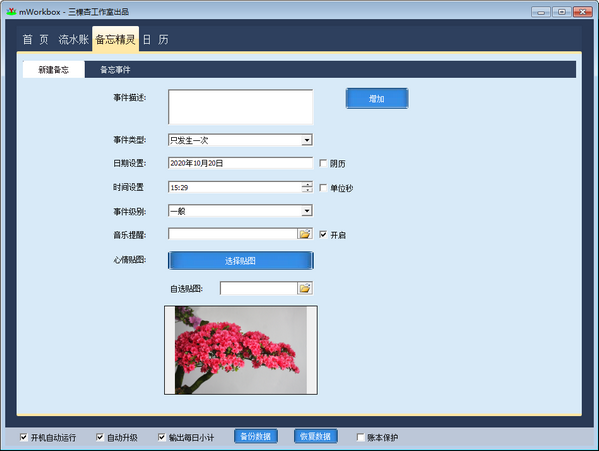This screenshot has width=599, height=451.
Task: Close the mWorkbox window
Action: [583, 12]
